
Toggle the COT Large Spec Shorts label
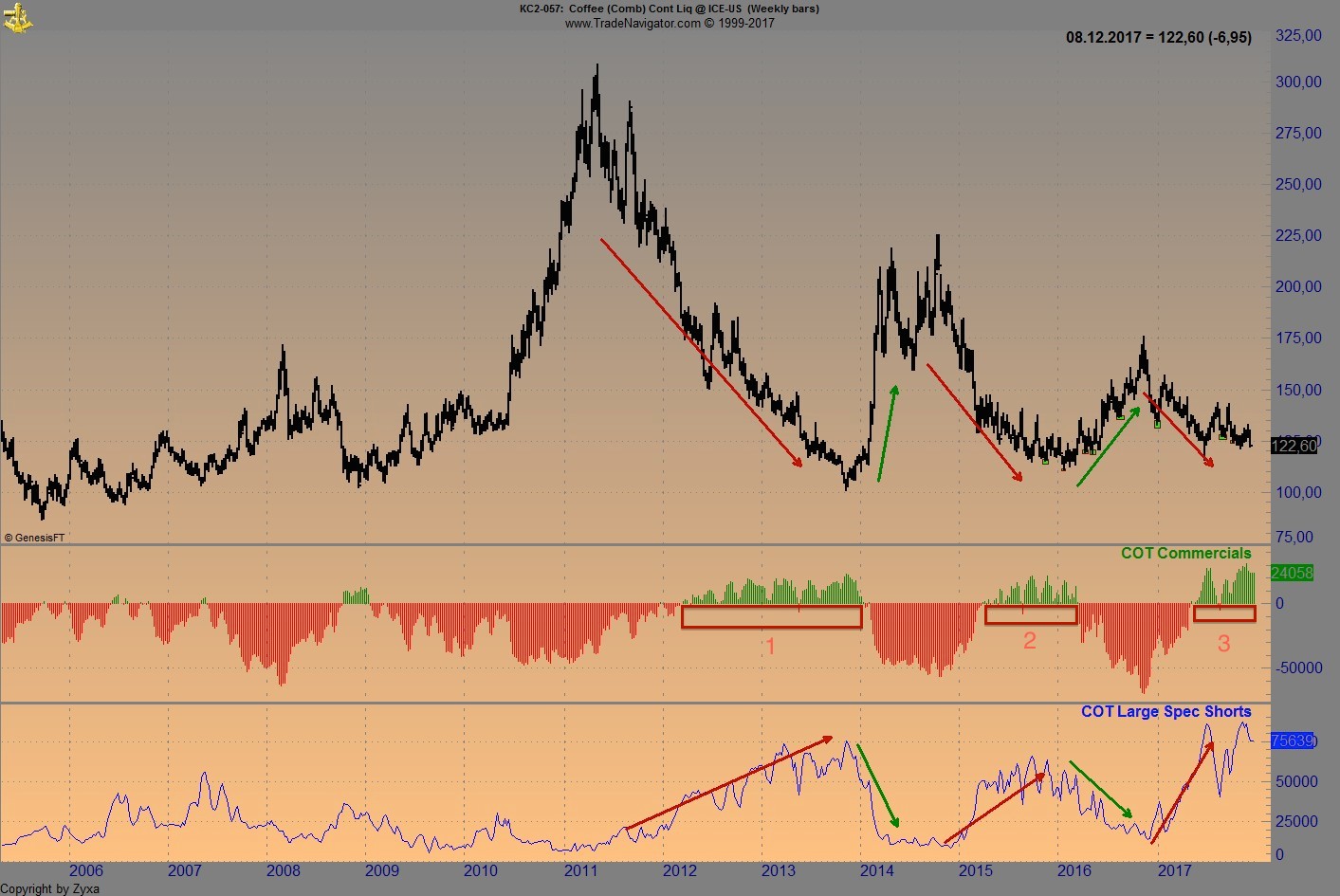(1166, 711)
